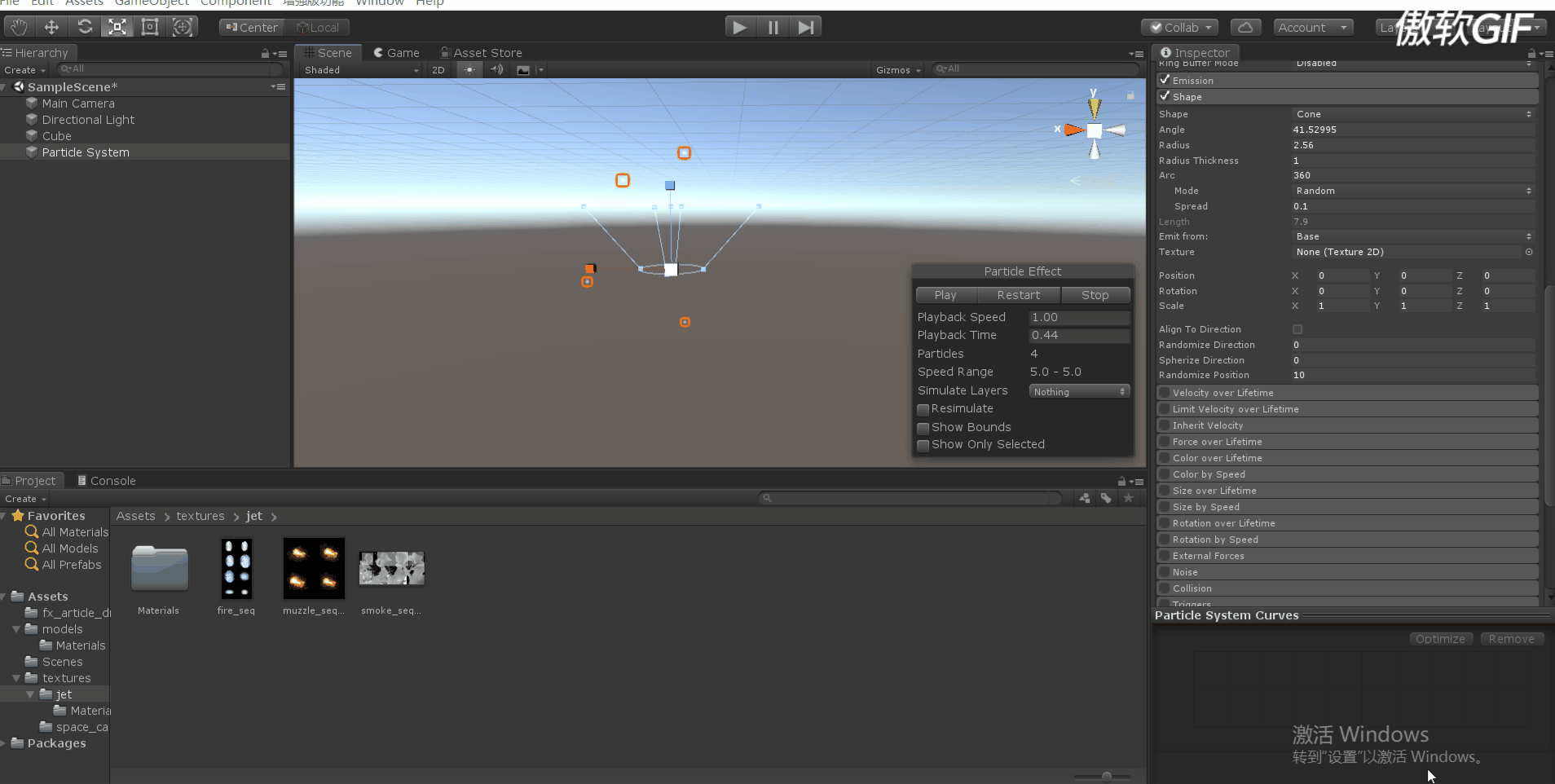Pick a texture with the Texture object selector
Viewport: 1555px width, 784px height.
coord(1529,252)
